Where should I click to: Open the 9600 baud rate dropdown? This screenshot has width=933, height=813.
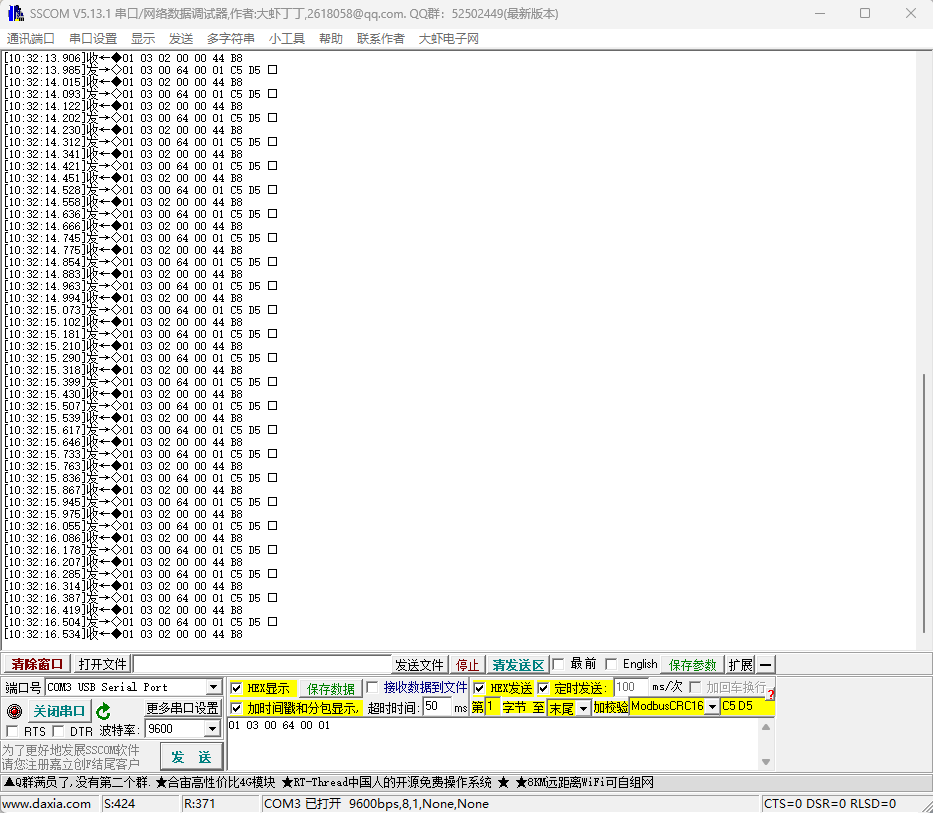coord(212,728)
